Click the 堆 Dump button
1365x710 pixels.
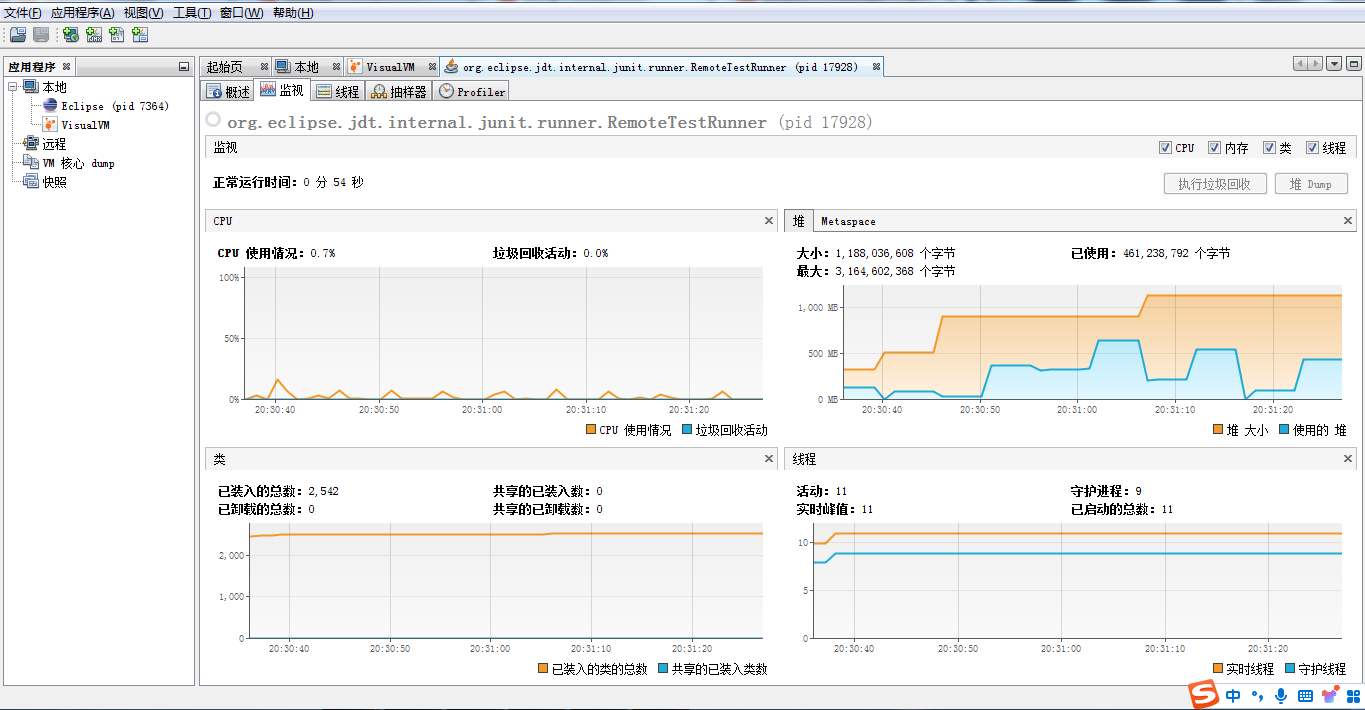coord(1311,184)
